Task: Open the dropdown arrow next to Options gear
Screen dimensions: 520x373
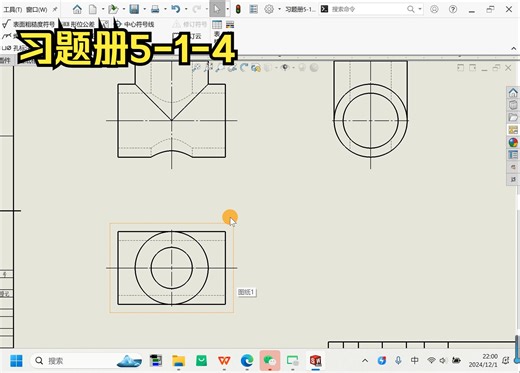Action: coord(279,9)
